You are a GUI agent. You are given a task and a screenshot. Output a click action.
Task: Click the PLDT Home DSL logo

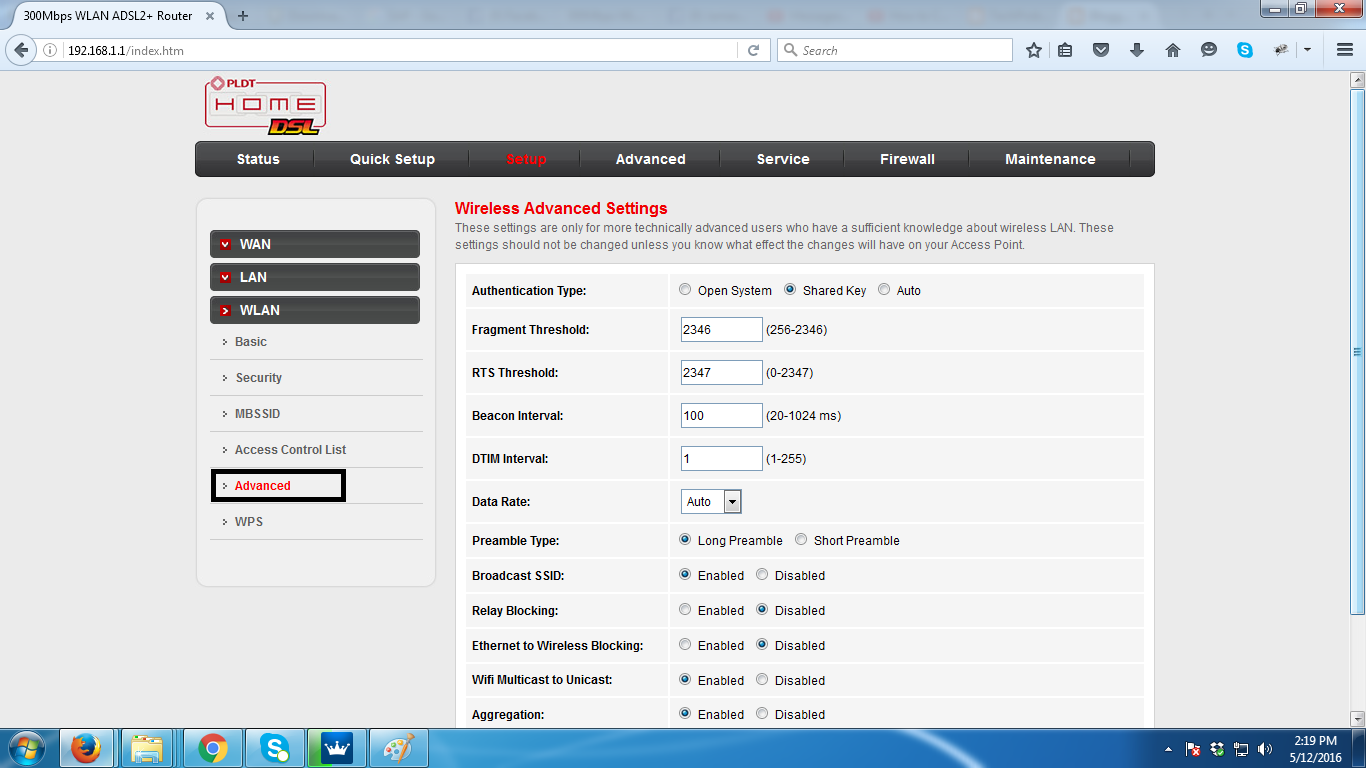click(265, 106)
